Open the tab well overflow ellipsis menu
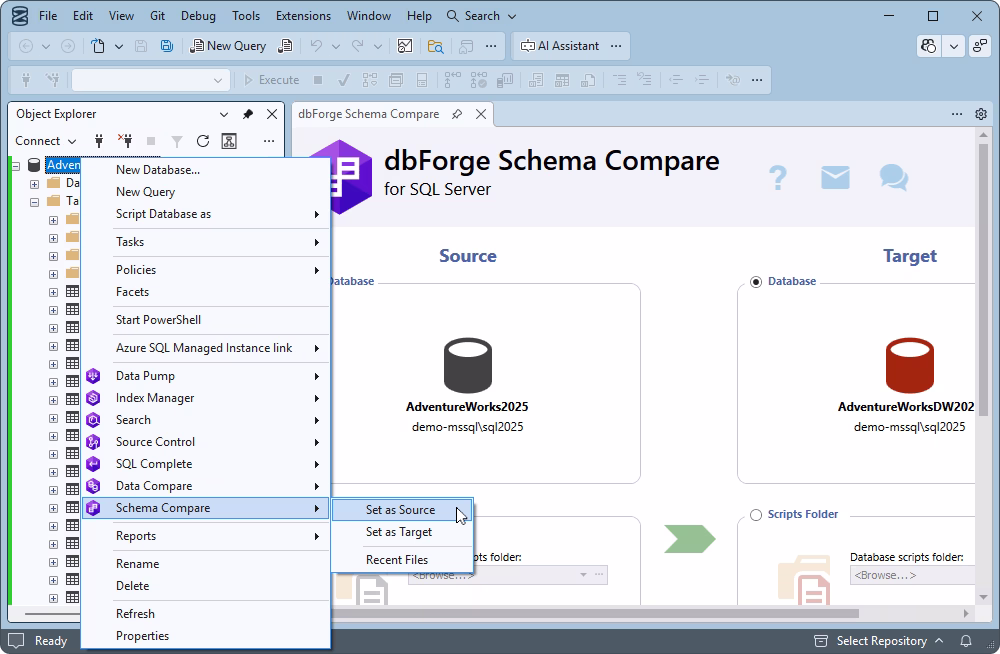The width and height of the screenshot is (1000, 654). [x=957, y=114]
